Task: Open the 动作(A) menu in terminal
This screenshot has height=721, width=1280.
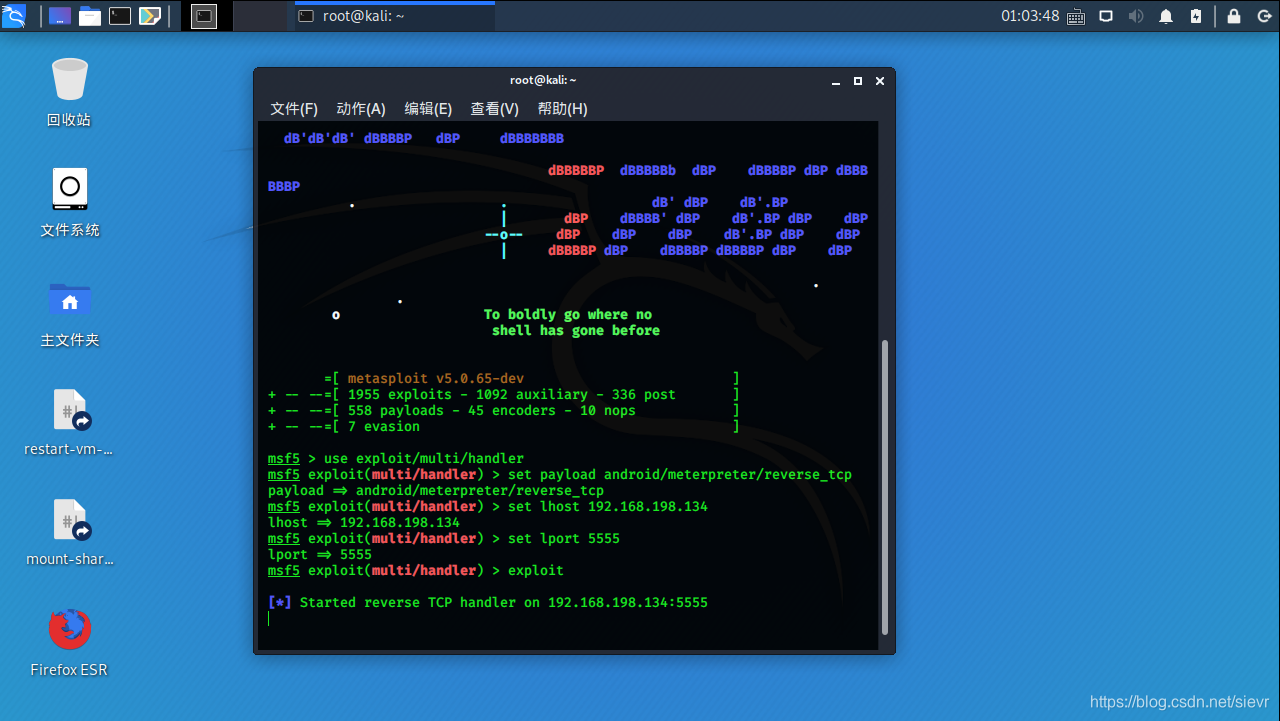Action: pos(361,109)
